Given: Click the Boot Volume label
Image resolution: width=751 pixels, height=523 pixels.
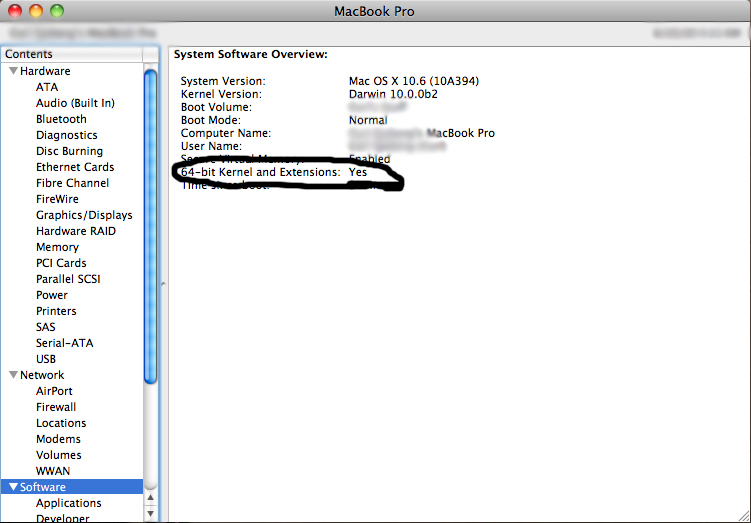Looking at the screenshot, I should pos(216,107).
